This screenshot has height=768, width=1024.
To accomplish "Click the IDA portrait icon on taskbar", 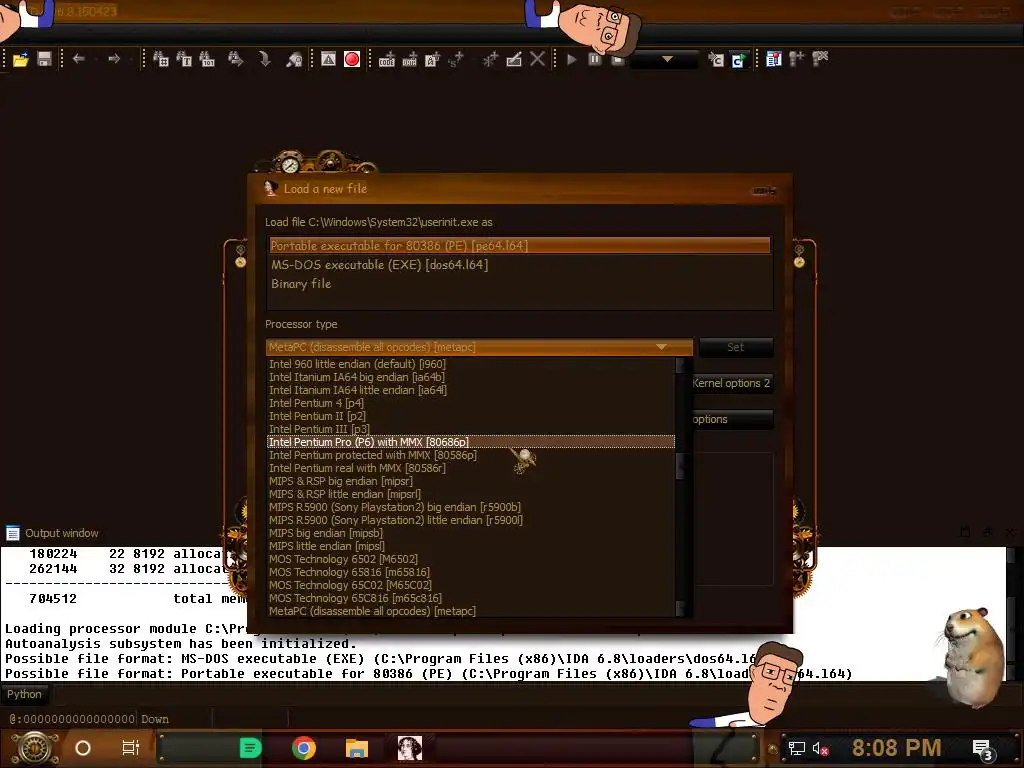I will pos(410,748).
